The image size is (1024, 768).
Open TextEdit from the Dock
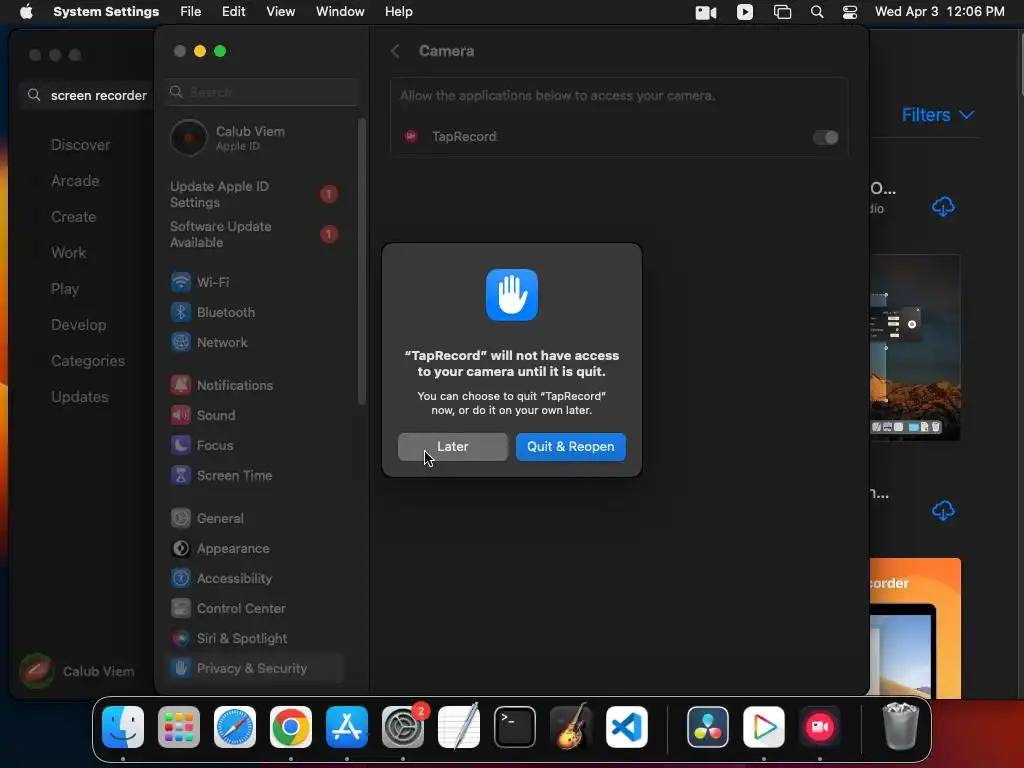coord(459,727)
